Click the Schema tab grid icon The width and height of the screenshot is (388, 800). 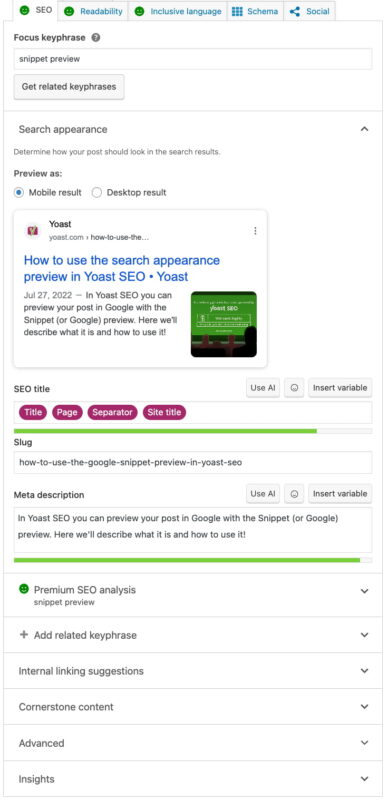coord(237,11)
